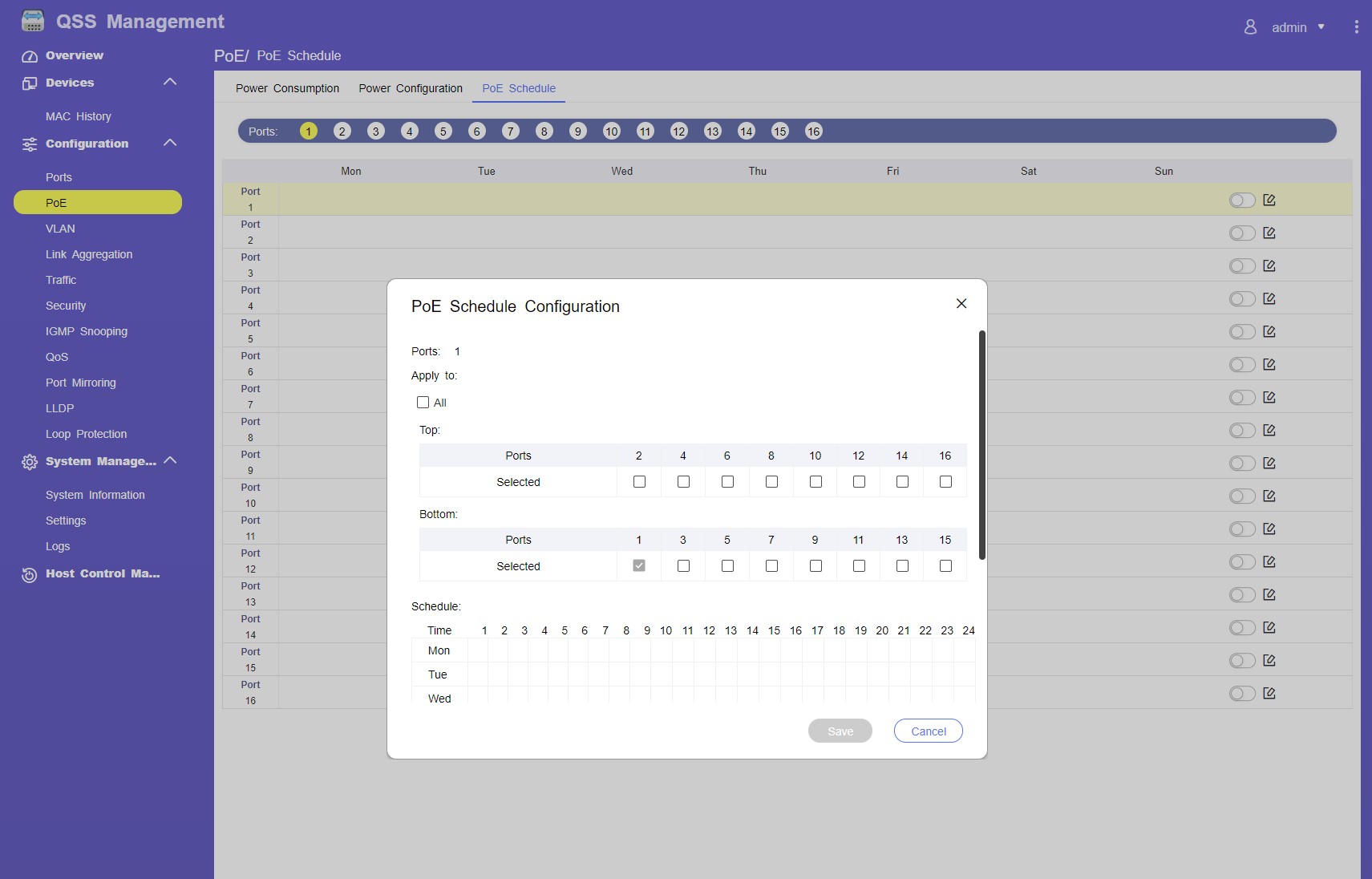Enable the schedule toggle for Port 5

click(x=1241, y=332)
